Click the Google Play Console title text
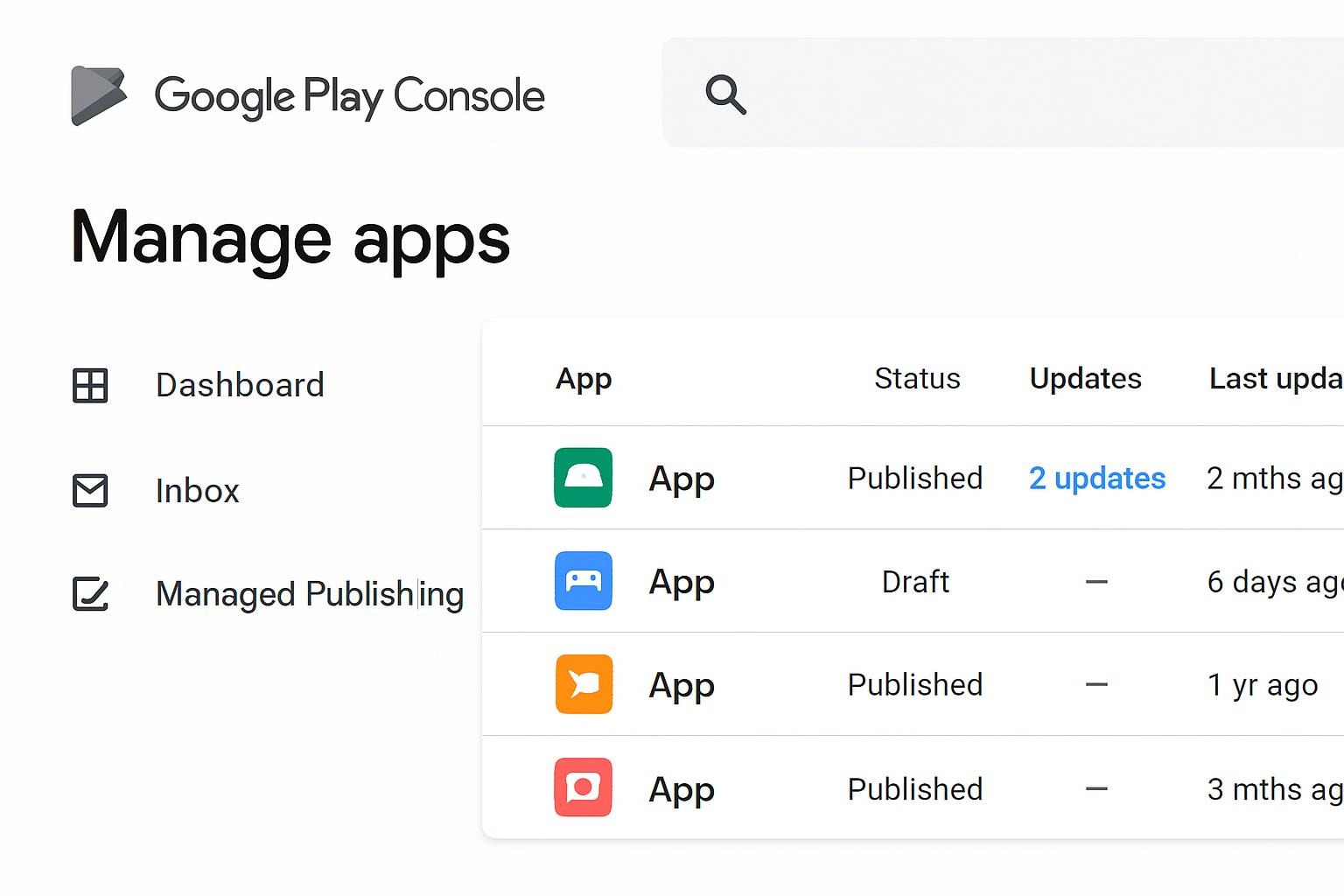This screenshot has width=1344, height=896. 349,95
